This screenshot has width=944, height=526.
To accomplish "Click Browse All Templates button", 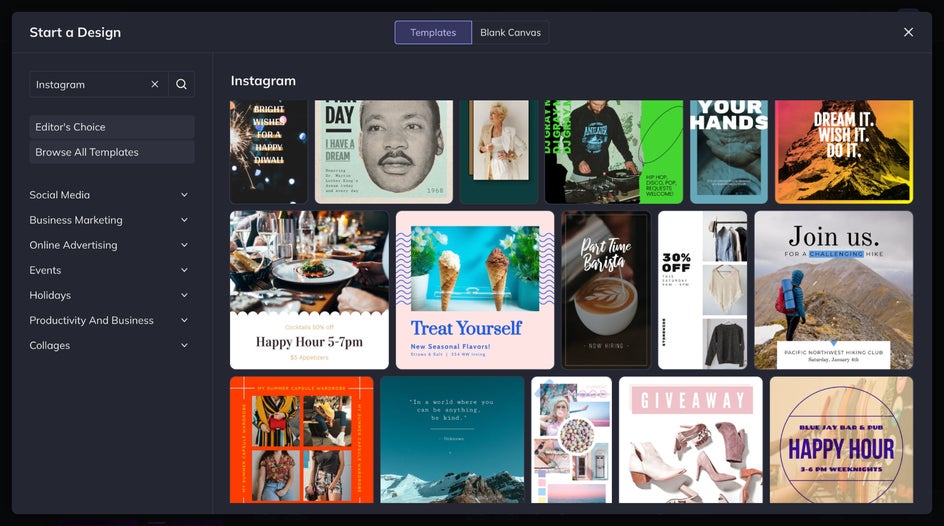I will (111, 152).
